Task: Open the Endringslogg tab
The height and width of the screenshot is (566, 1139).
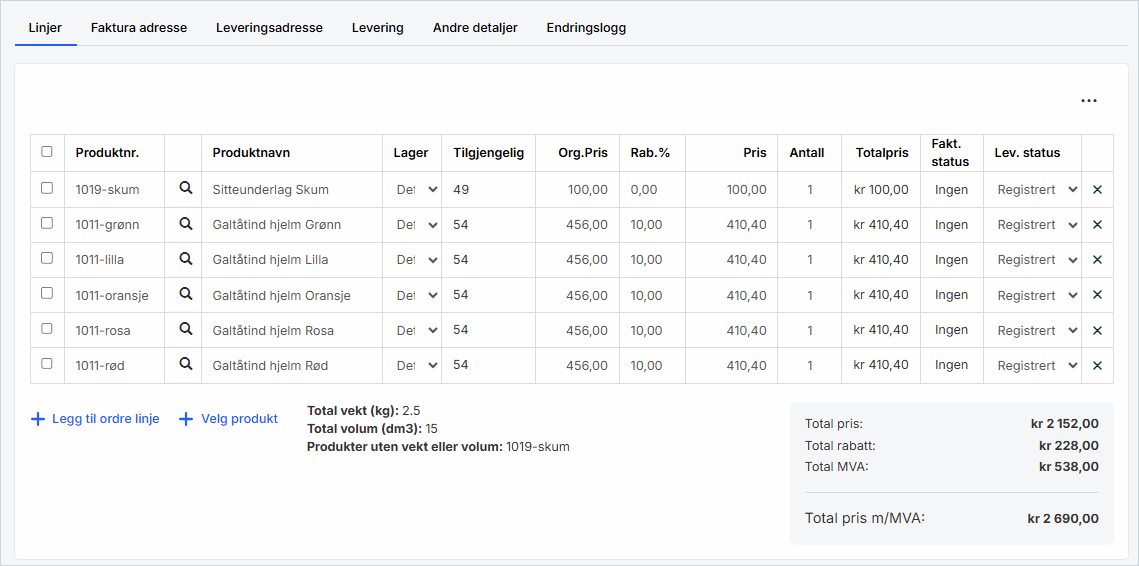Action: click(586, 28)
